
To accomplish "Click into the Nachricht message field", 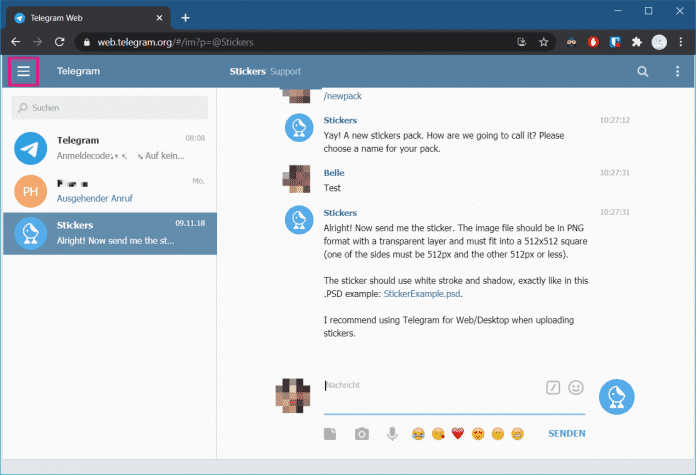I will pos(430,386).
